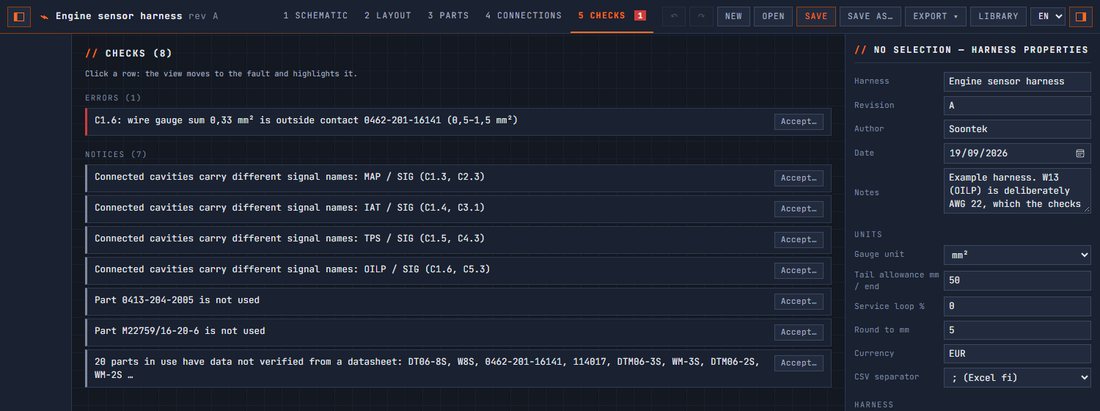Select the Part 0413-204-2005 not used row

pyautogui.click(x=458, y=302)
